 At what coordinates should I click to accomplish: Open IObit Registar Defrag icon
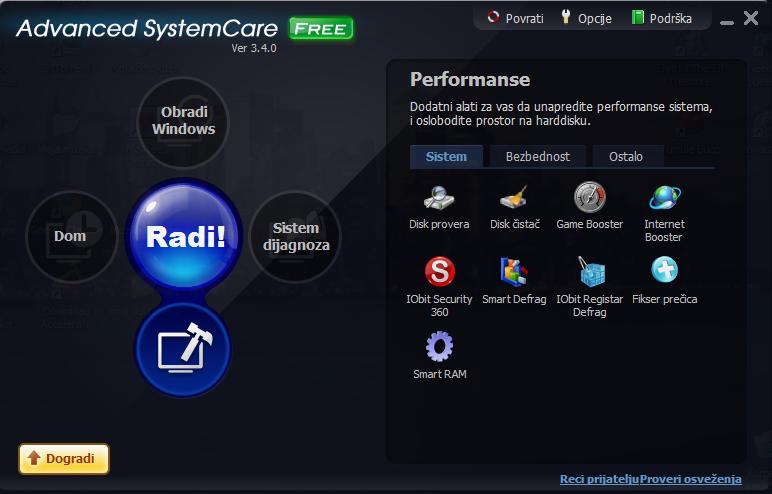coord(590,271)
